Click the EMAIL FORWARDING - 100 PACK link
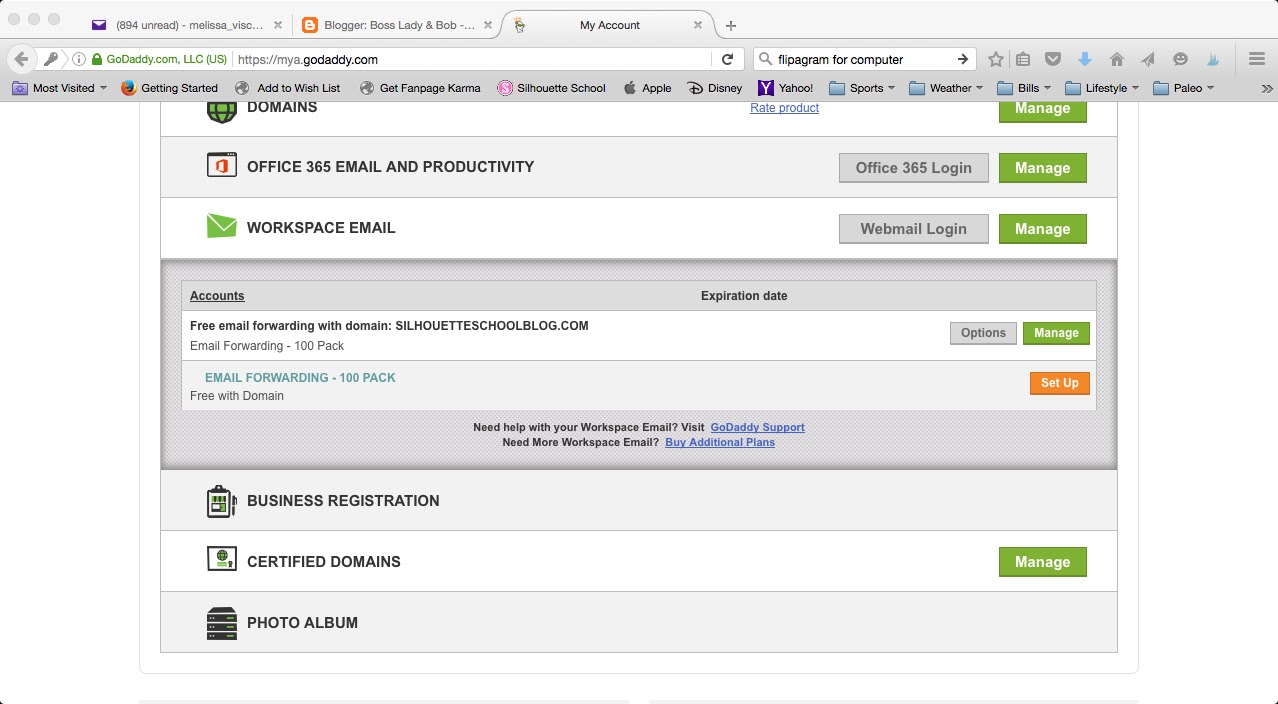 (300, 378)
